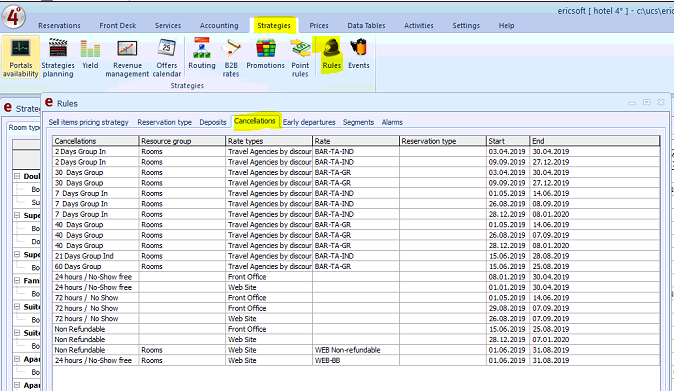Image resolution: width=674 pixels, height=391 pixels.
Task: Sort by Reservation type column header
Action: click(443, 141)
